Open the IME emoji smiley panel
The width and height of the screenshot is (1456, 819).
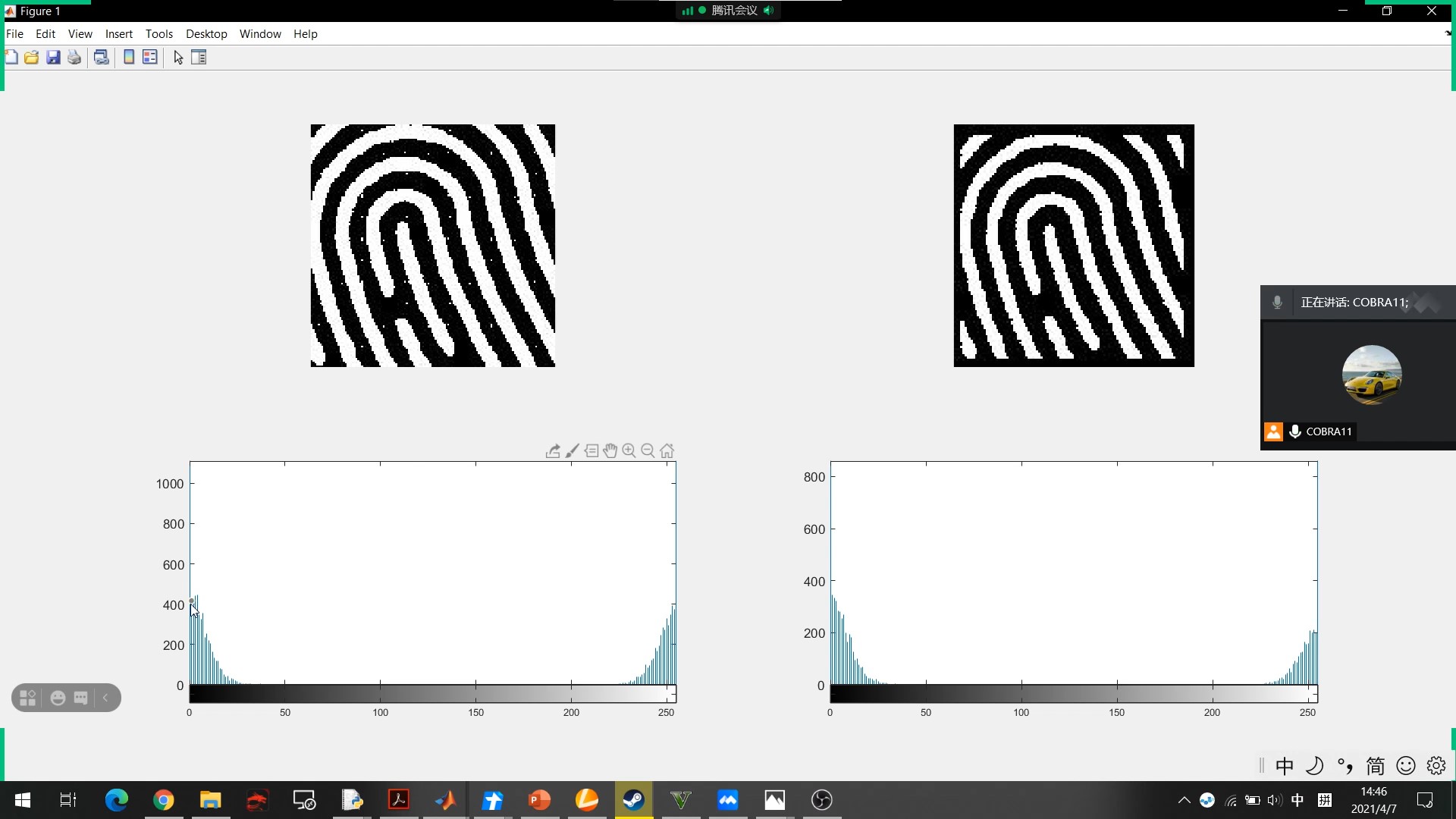[x=1406, y=766]
